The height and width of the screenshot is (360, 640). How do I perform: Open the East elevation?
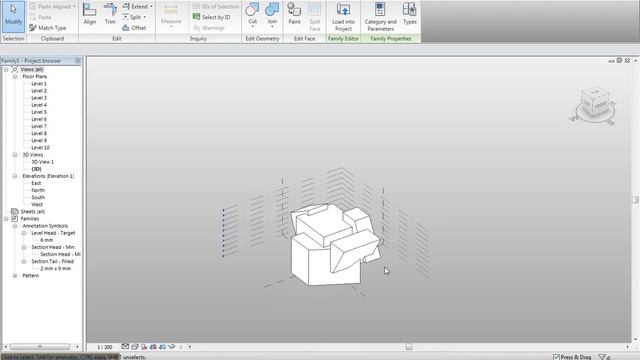36,183
